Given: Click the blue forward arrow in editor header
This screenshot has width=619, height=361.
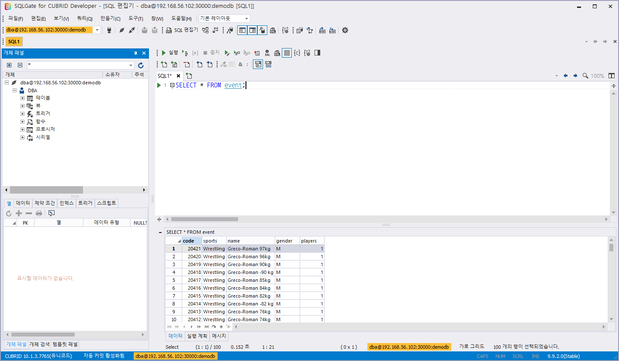Looking at the screenshot, I should point(575,75).
